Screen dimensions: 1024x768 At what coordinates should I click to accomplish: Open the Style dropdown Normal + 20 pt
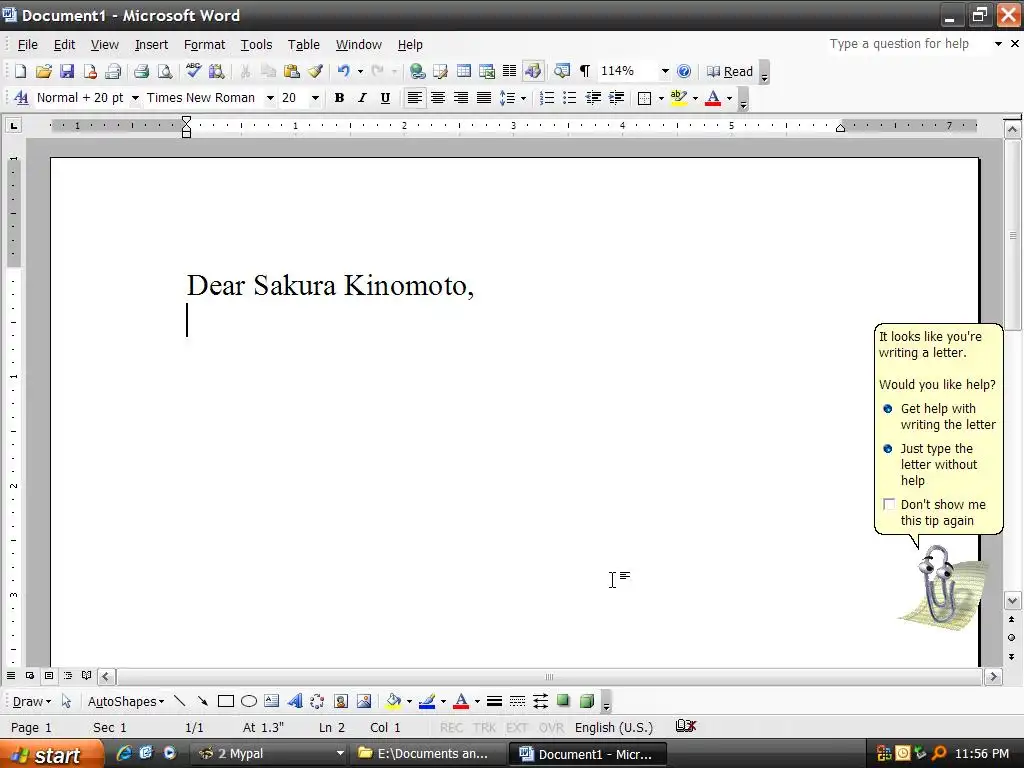pos(135,98)
